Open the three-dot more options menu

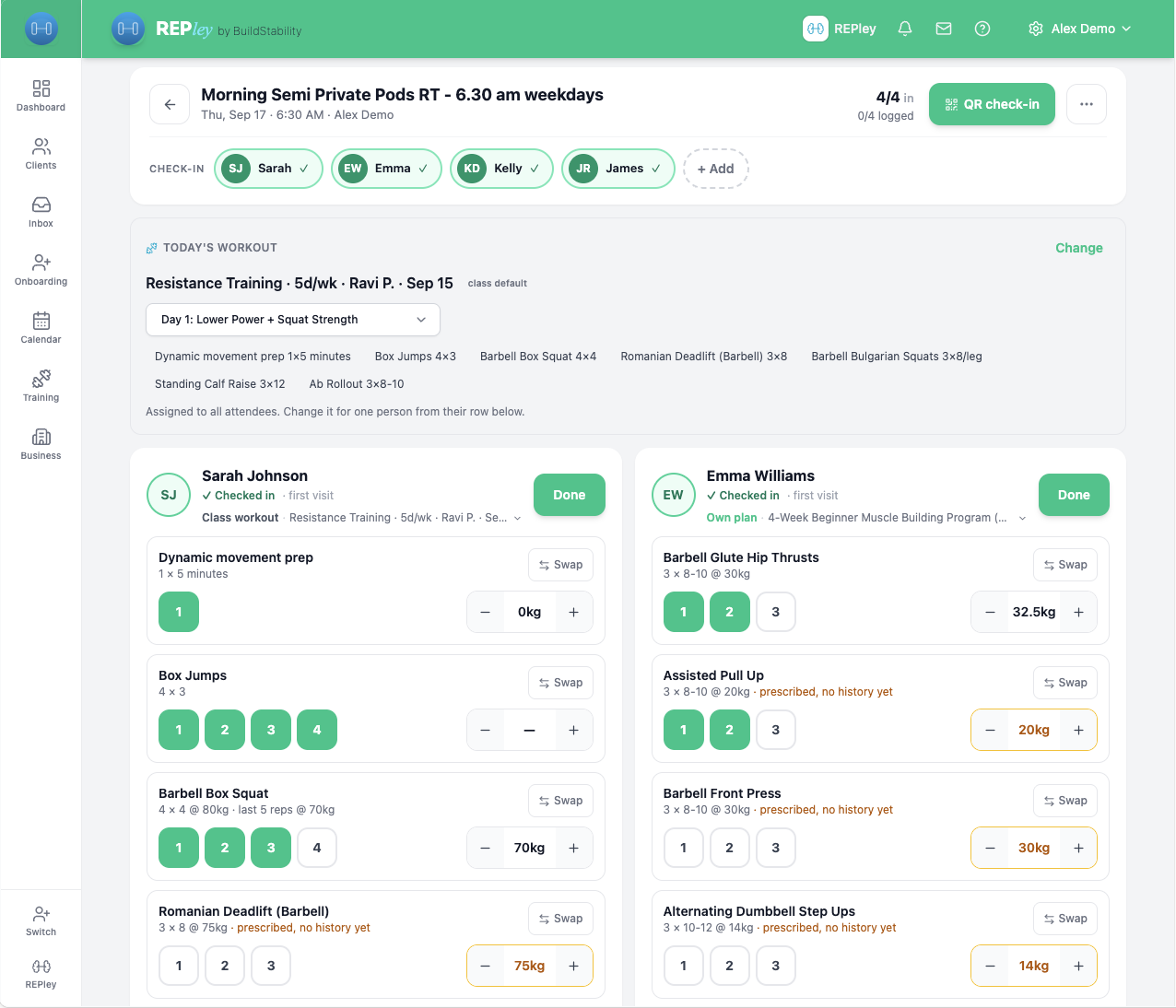pos(1087,104)
